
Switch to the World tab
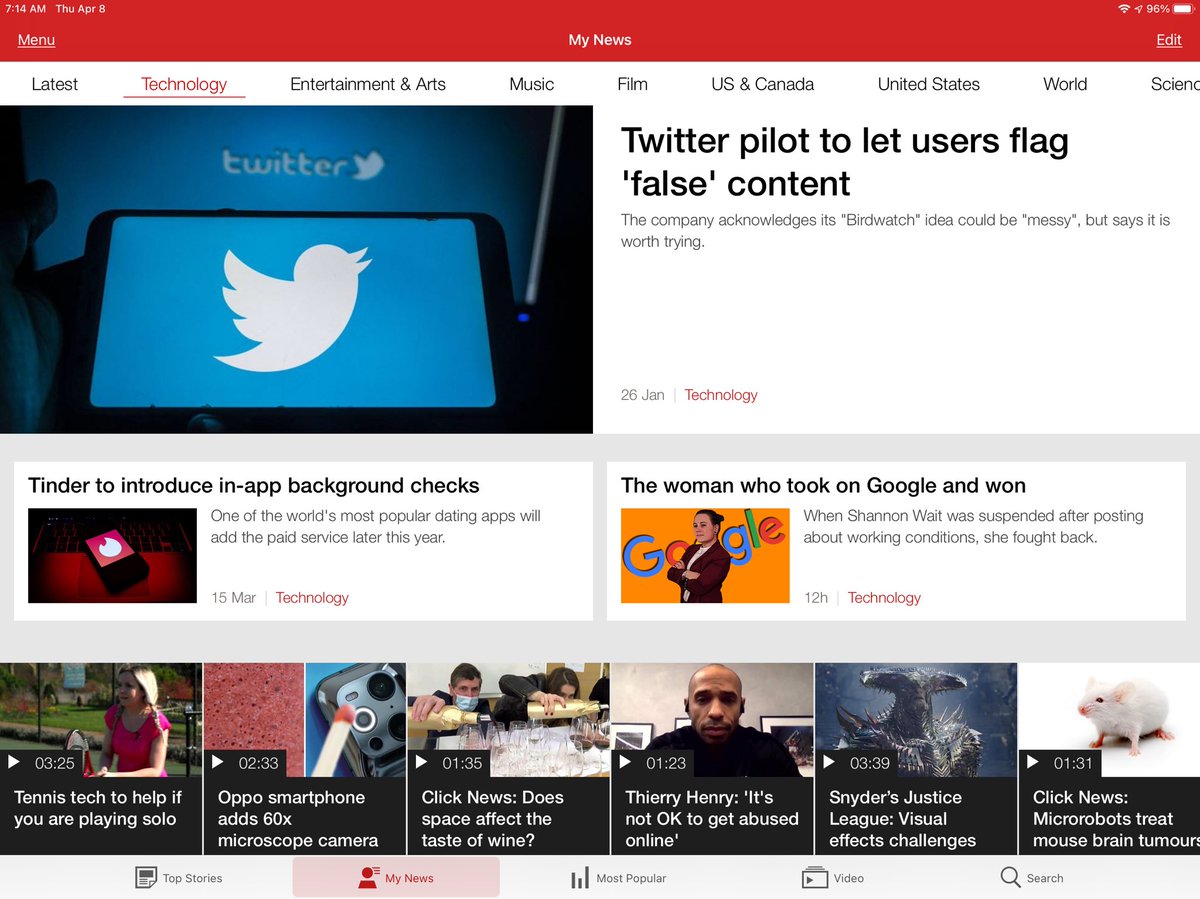[x=1065, y=84]
